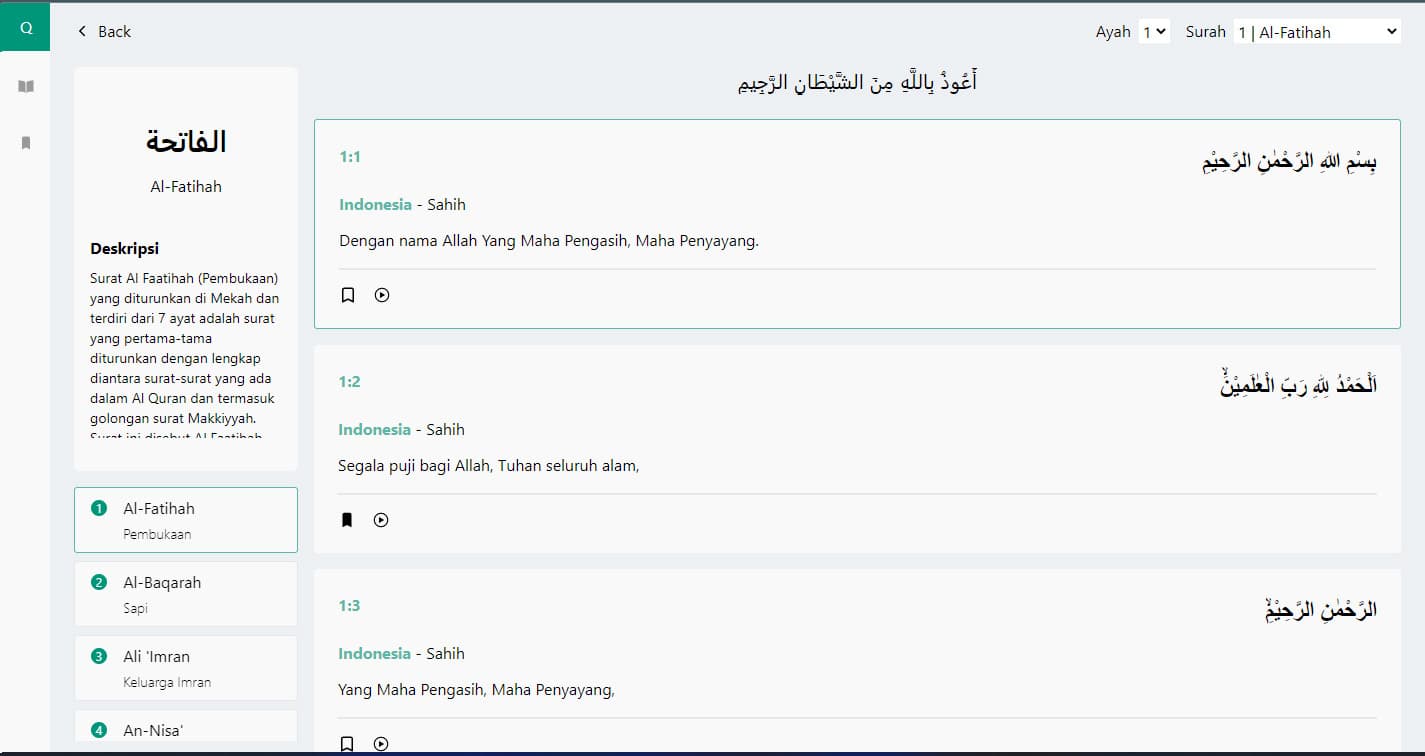Screen dimensions: 1425x756
Task: Click translation 'Yang Maha Pengasih, Maha Penyayang,'
Action: [x=476, y=690]
